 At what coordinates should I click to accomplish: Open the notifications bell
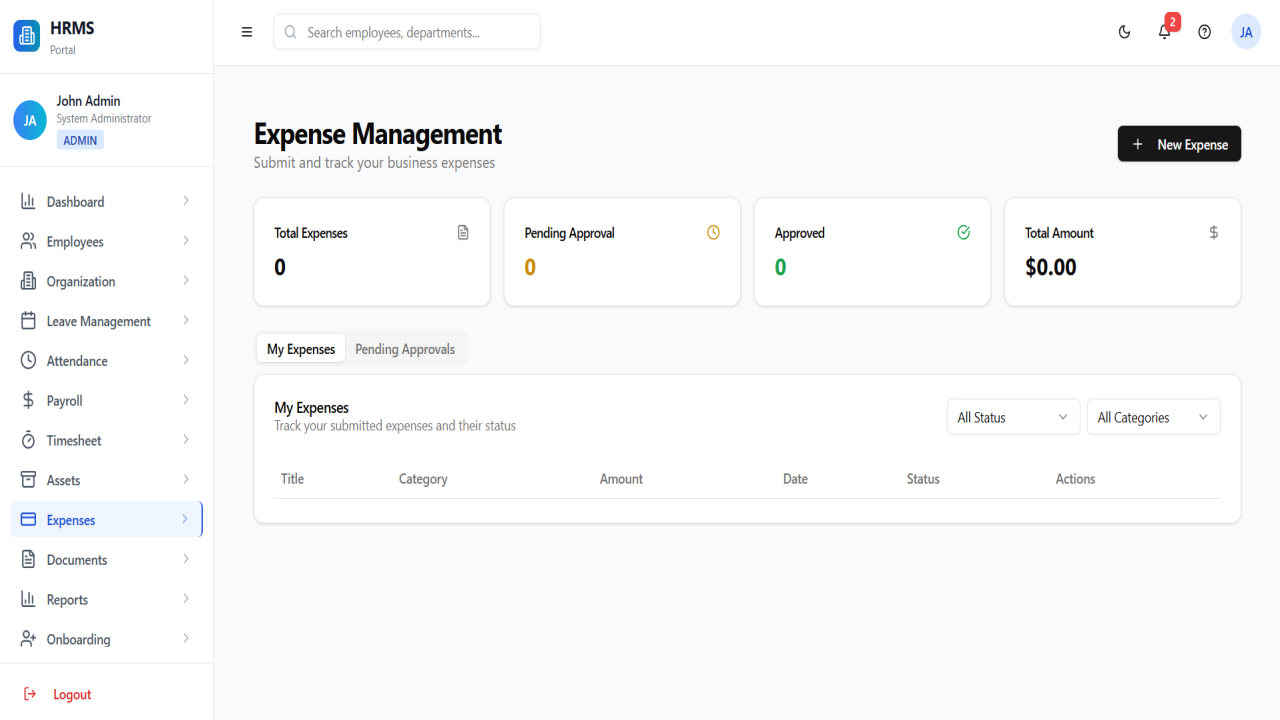coord(1164,32)
